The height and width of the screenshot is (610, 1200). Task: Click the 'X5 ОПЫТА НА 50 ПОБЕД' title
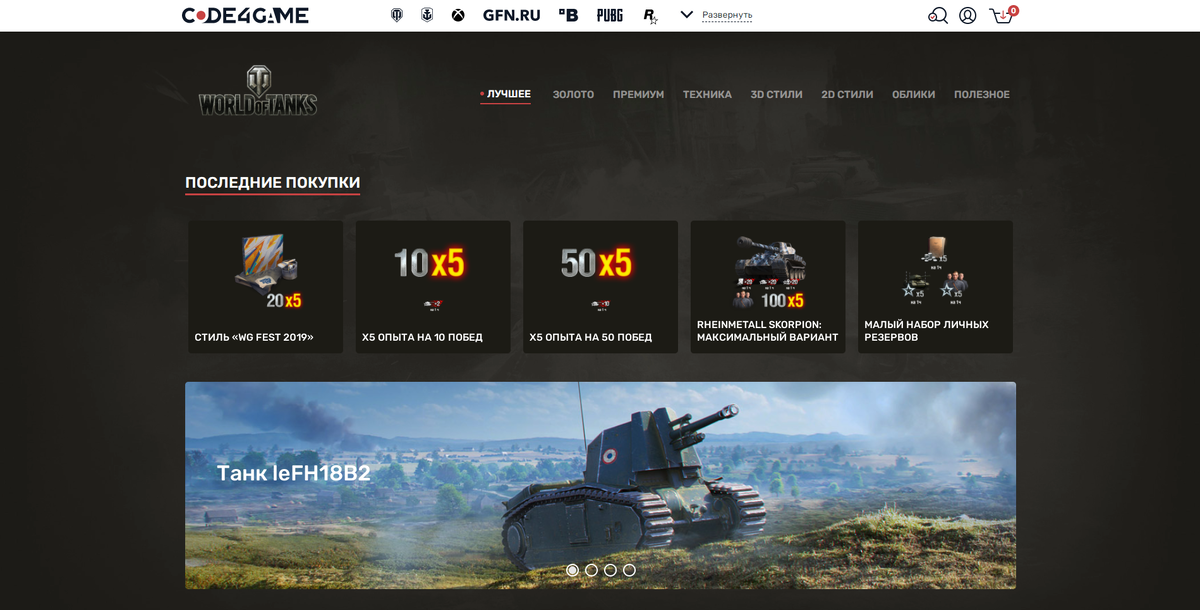(590, 337)
